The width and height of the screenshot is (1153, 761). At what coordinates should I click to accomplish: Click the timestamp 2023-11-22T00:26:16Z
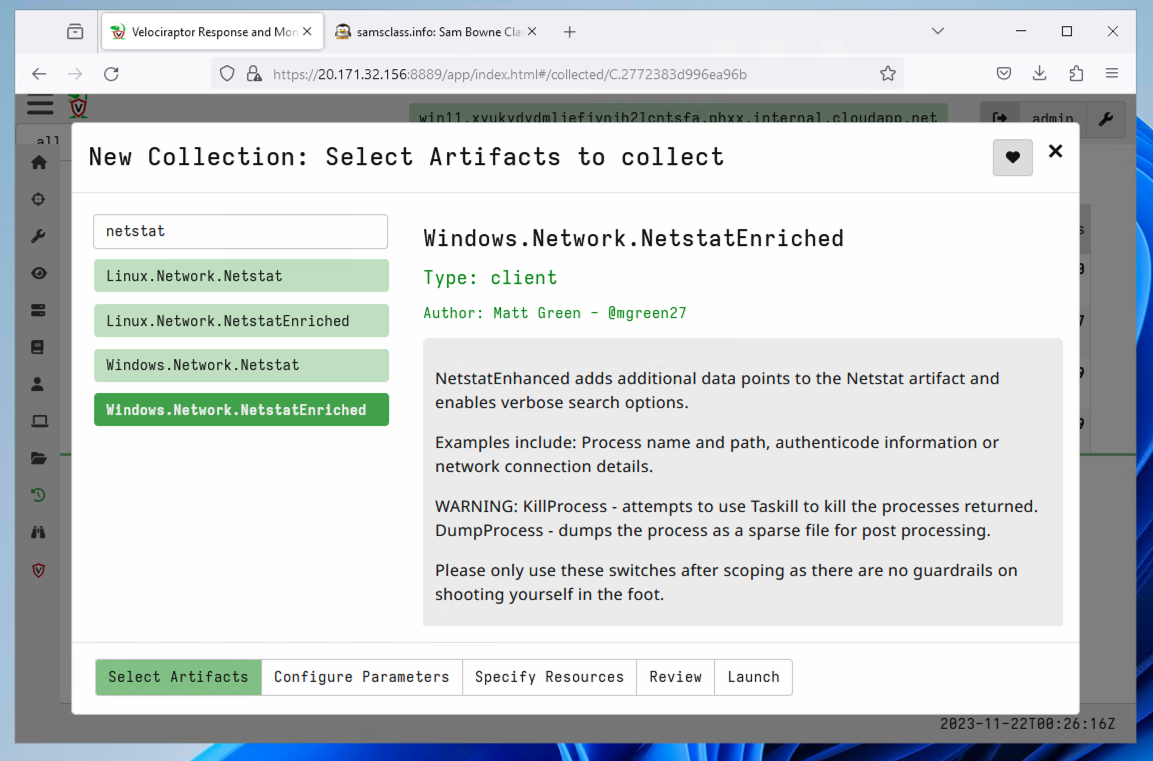tap(1027, 724)
